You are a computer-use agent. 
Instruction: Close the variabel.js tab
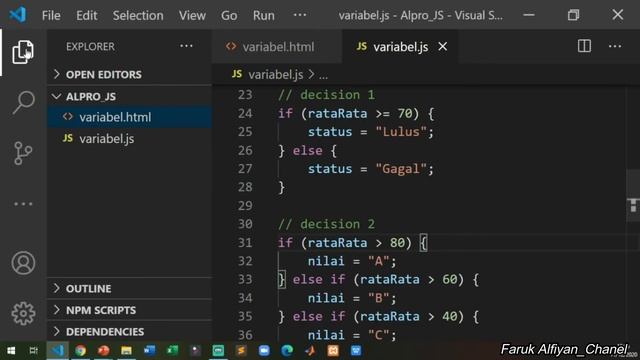click(443, 47)
